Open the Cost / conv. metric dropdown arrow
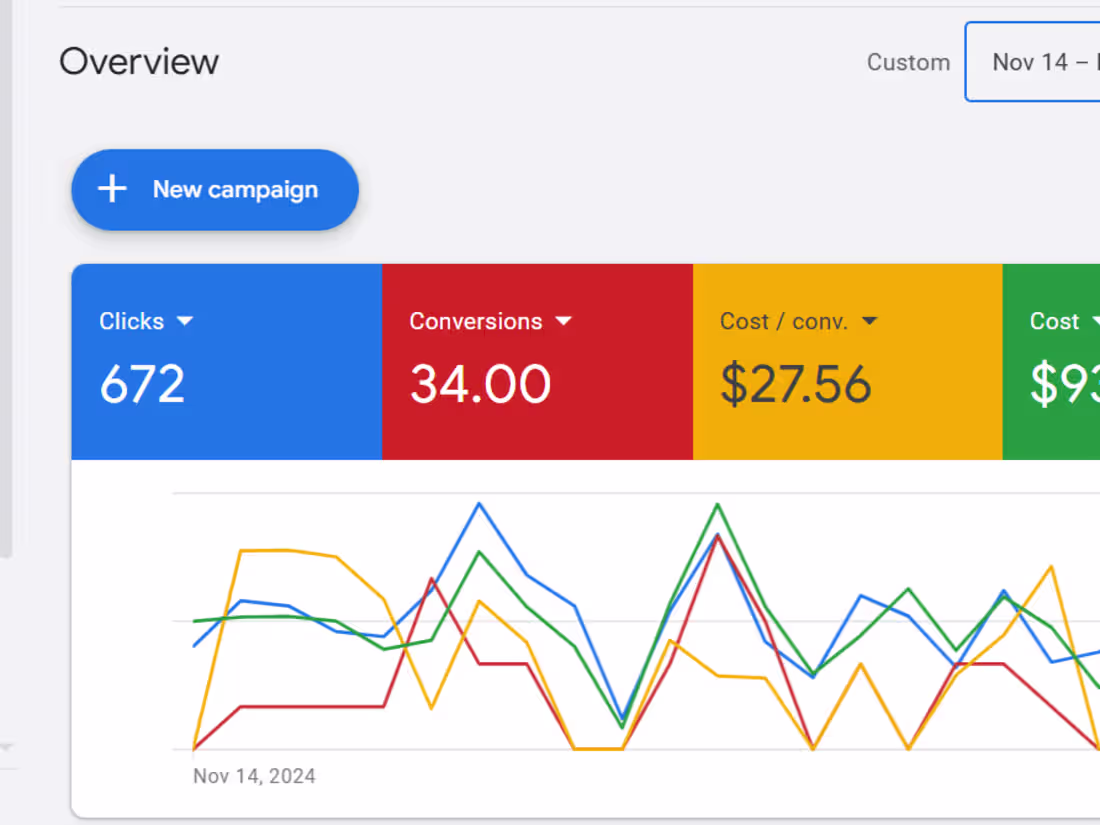The image size is (1100, 825). tap(869, 321)
